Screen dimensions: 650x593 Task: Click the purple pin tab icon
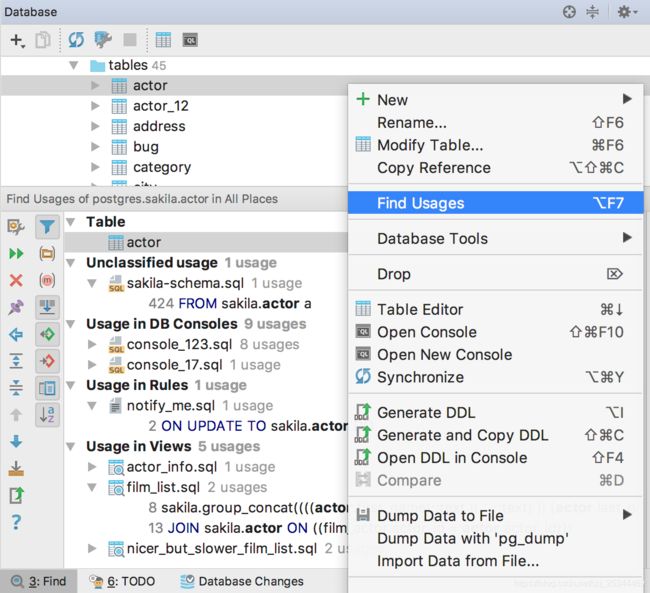coord(16,307)
